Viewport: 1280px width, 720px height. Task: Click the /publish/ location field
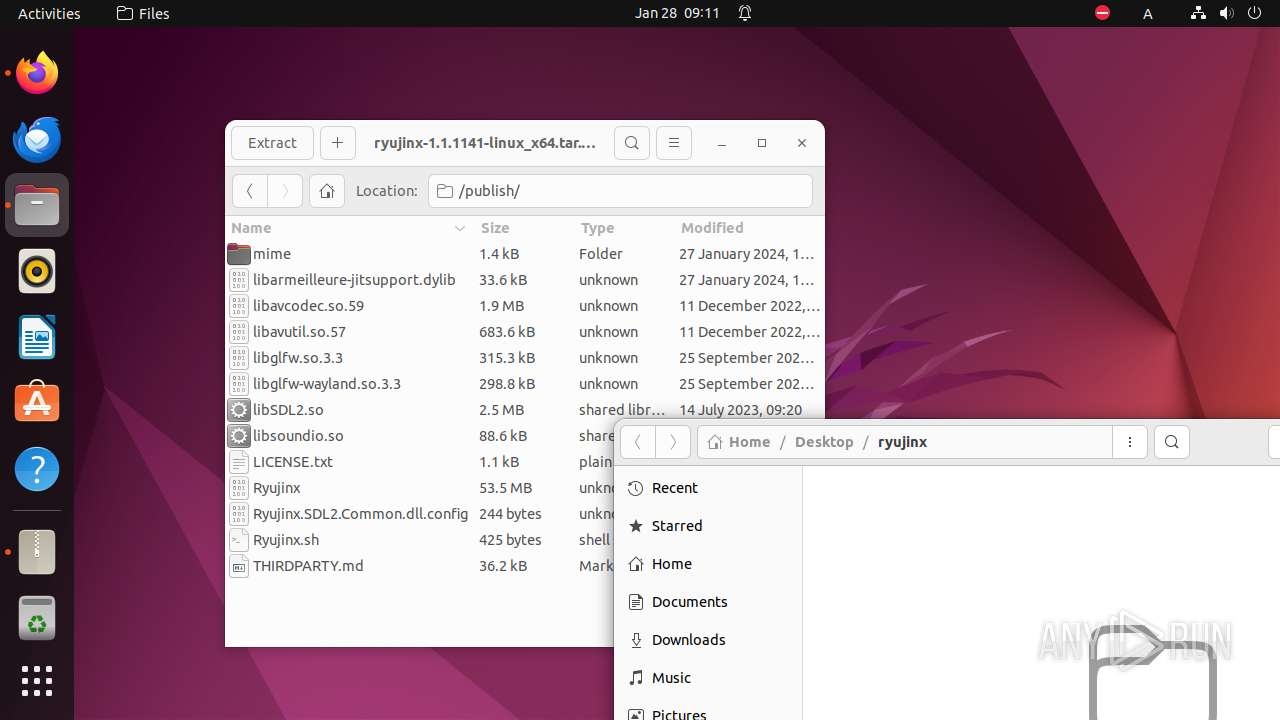[x=620, y=191]
